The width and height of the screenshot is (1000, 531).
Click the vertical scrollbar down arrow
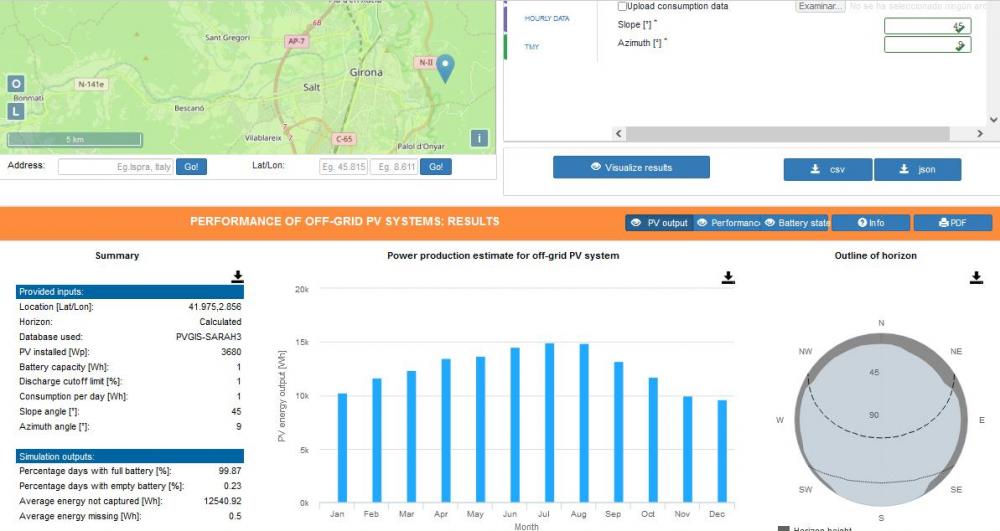(993, 119)
